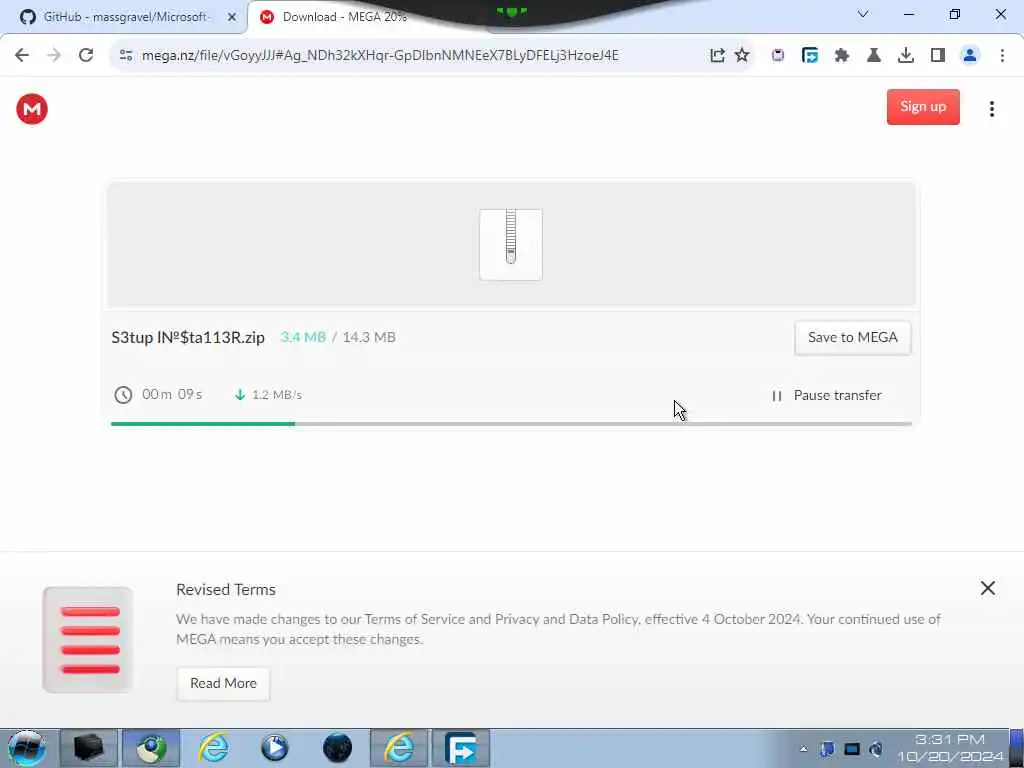Click the volume tray icon
Image resolution: width=1024 pixels, height=768 pixels.
(876, 749)
